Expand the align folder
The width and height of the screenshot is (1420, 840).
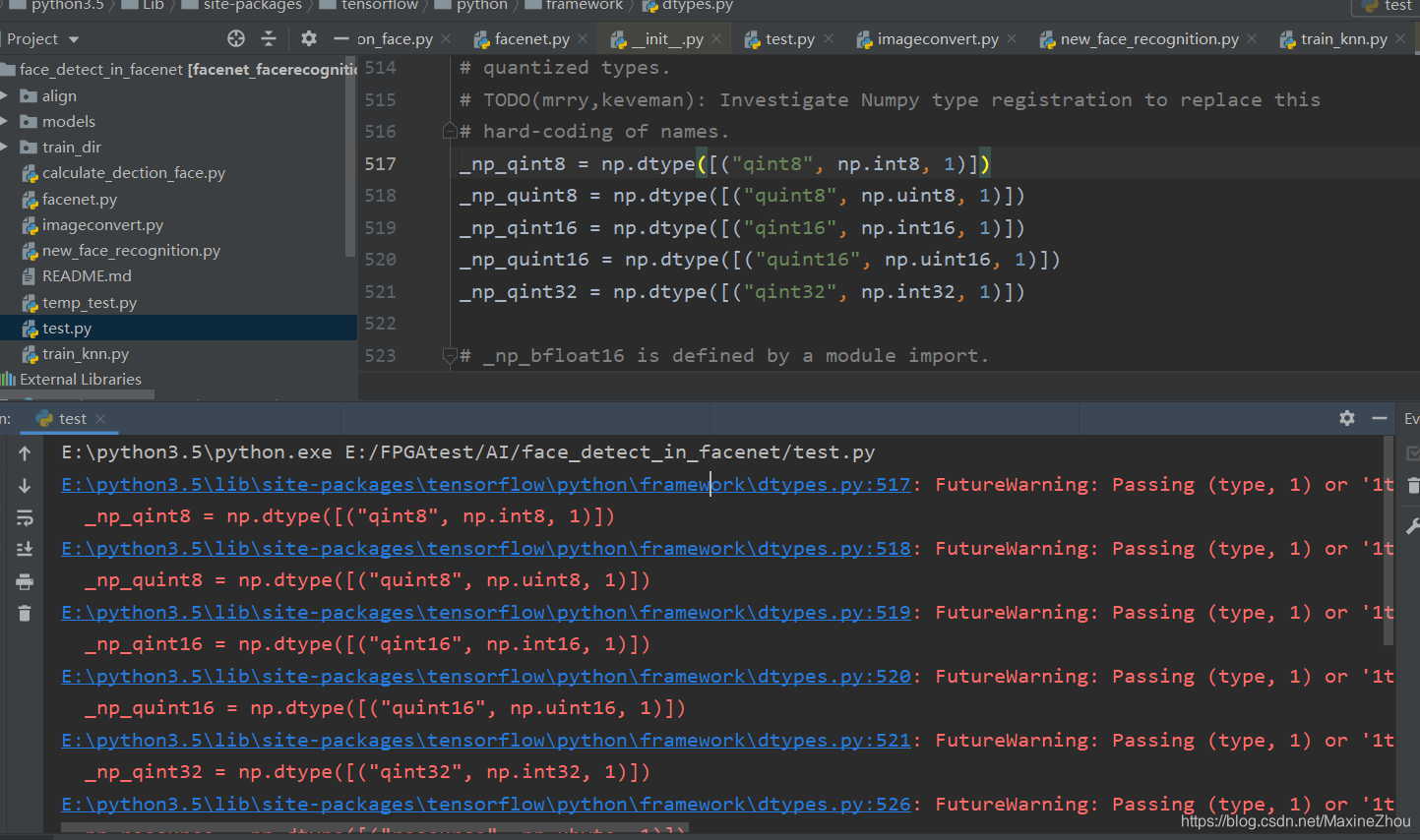click(5, 95)
